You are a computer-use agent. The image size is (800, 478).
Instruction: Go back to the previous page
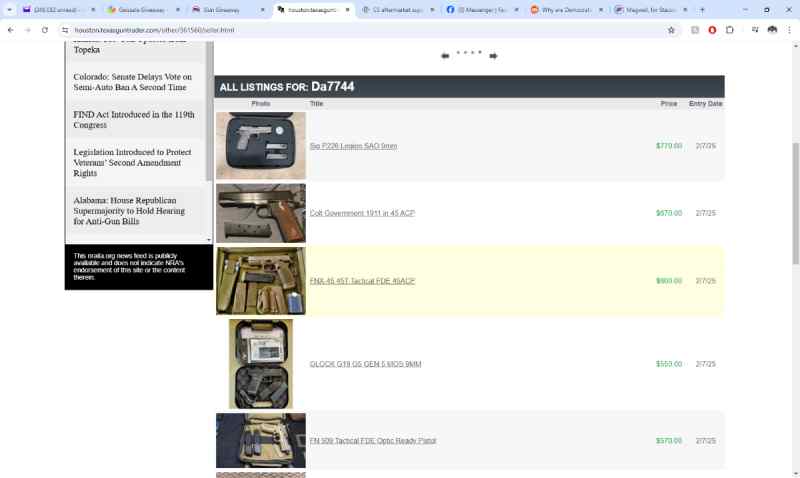11,30
